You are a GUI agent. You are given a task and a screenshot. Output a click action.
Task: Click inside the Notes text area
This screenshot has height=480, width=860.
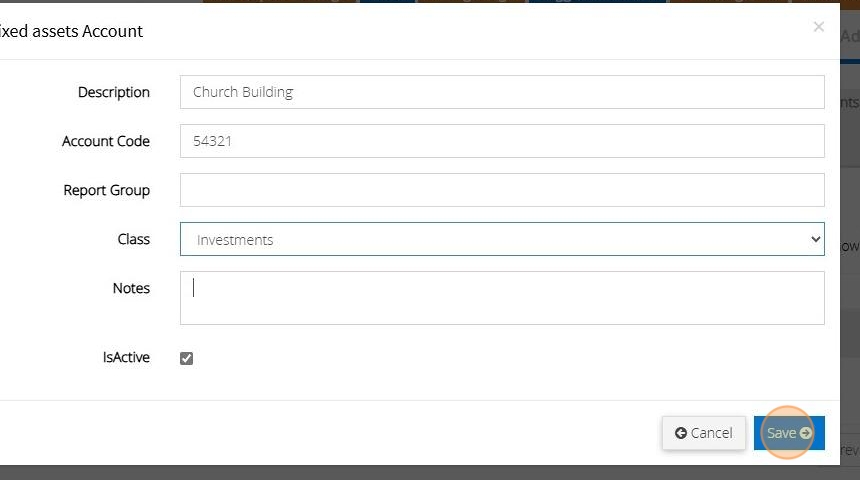click(x=501, y=298)
